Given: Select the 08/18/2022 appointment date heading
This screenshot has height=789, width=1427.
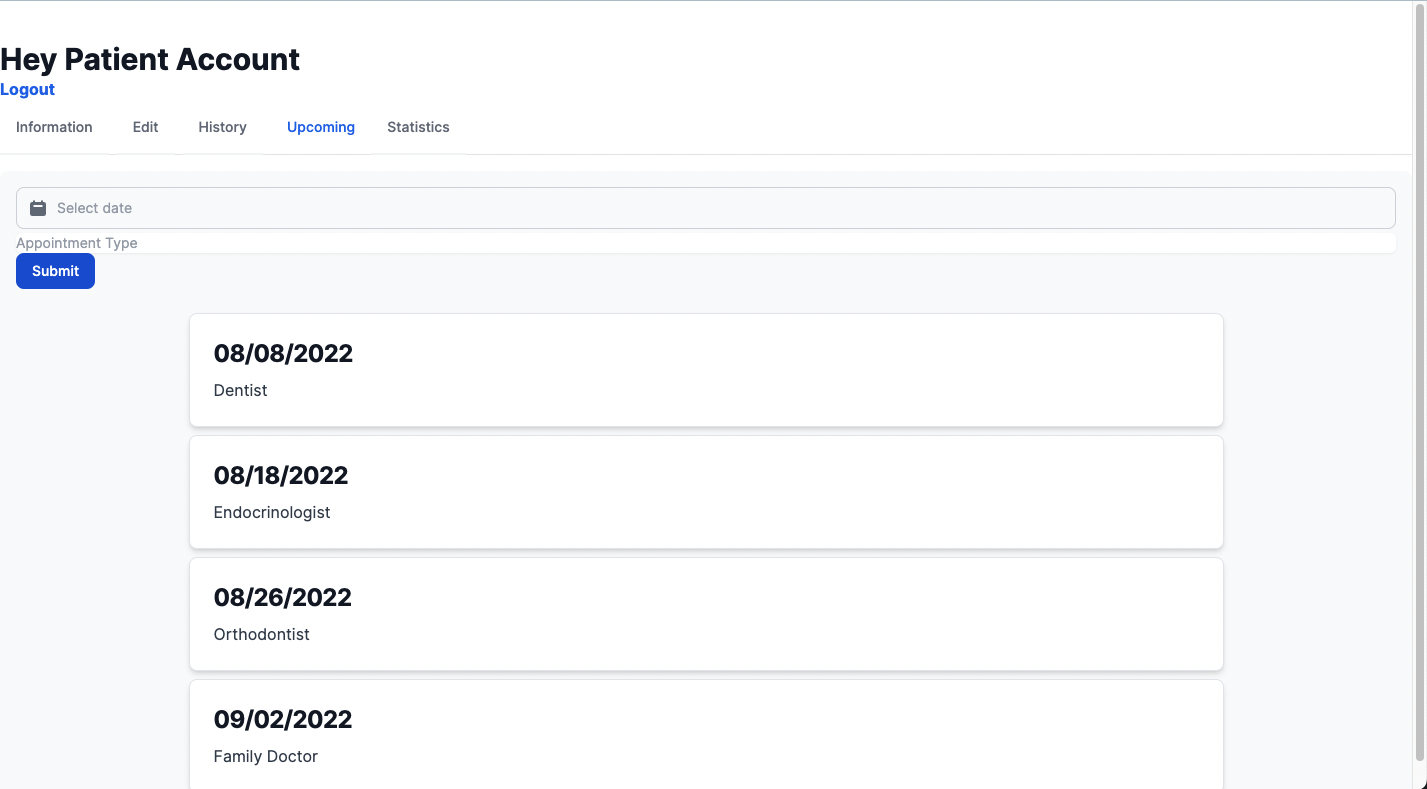Looking at the screenshot, I should tap(281, 475).
